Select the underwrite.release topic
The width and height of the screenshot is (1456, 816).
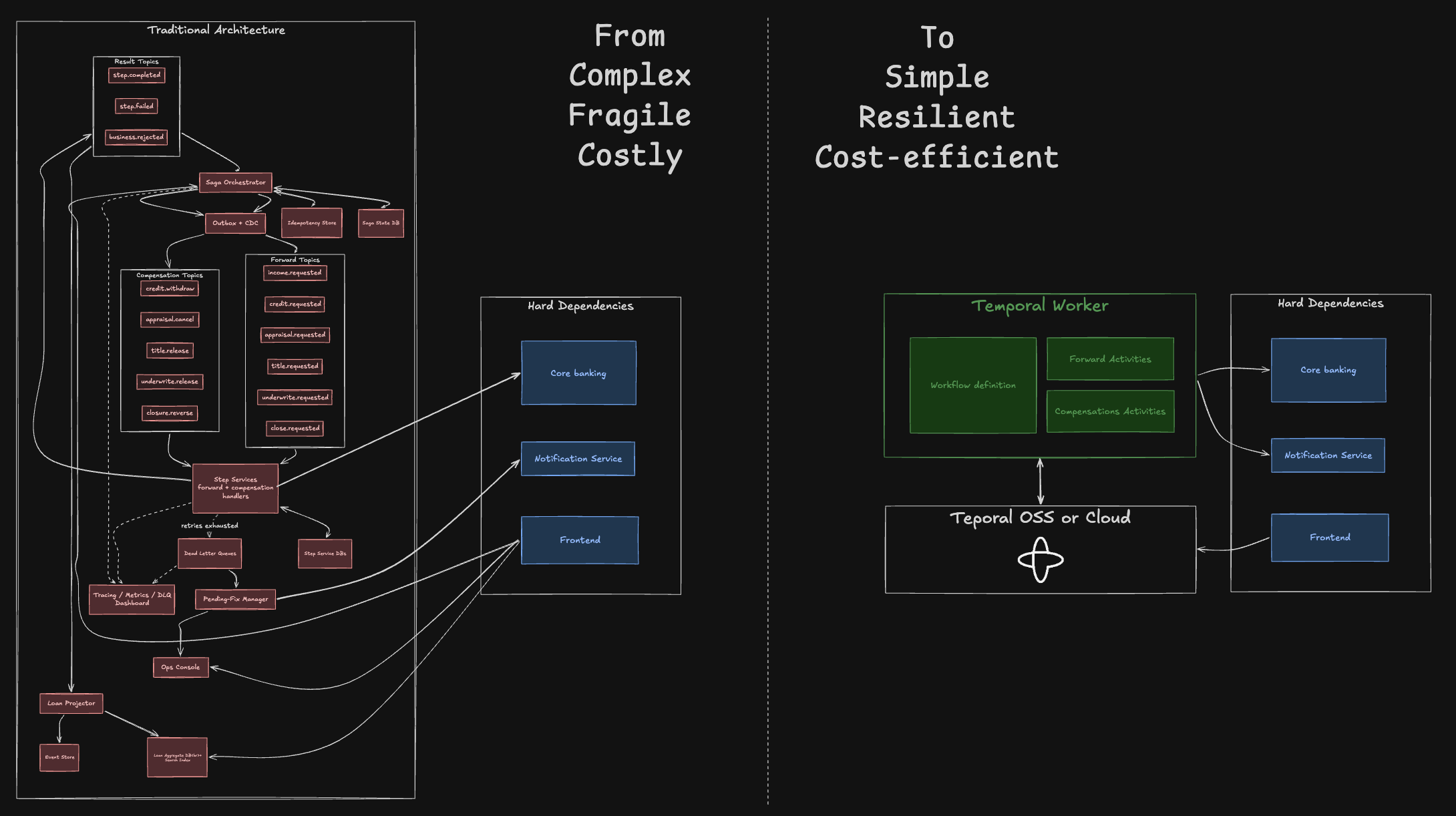170,382
